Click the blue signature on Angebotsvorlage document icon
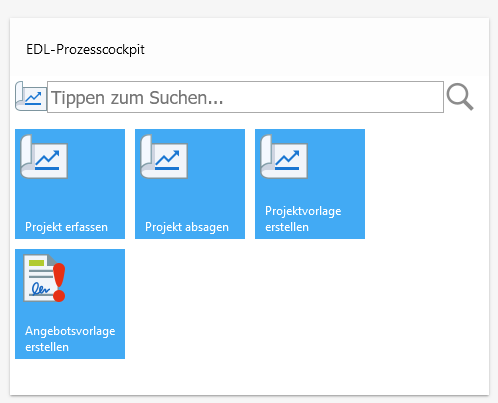The width and height of the screenshot is (498, 403). click(x=40, y=289)
